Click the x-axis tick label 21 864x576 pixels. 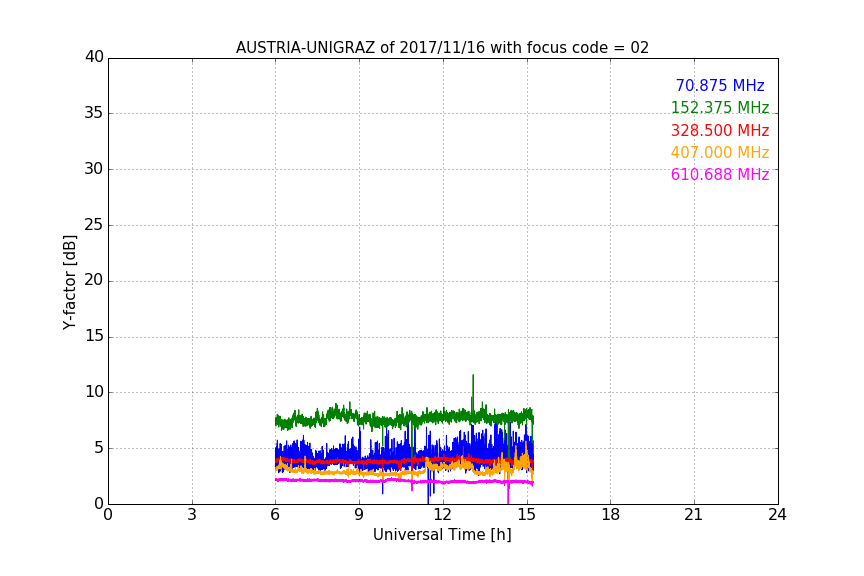694,515
